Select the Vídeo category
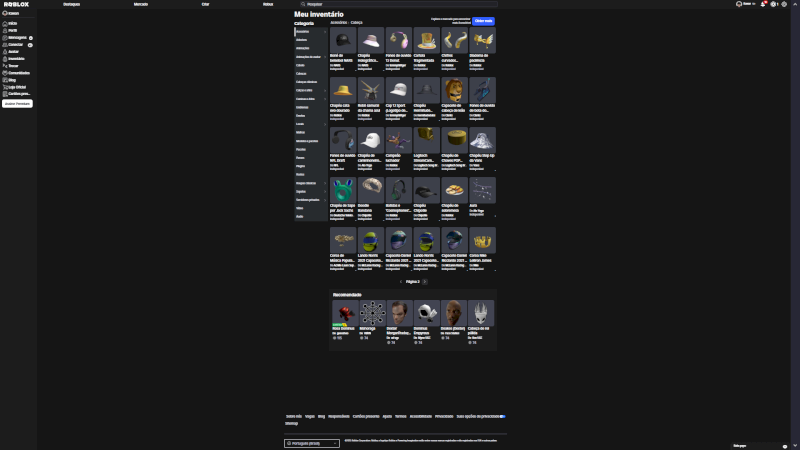Viewport: 800px width, 450px height. pos(299,208)
